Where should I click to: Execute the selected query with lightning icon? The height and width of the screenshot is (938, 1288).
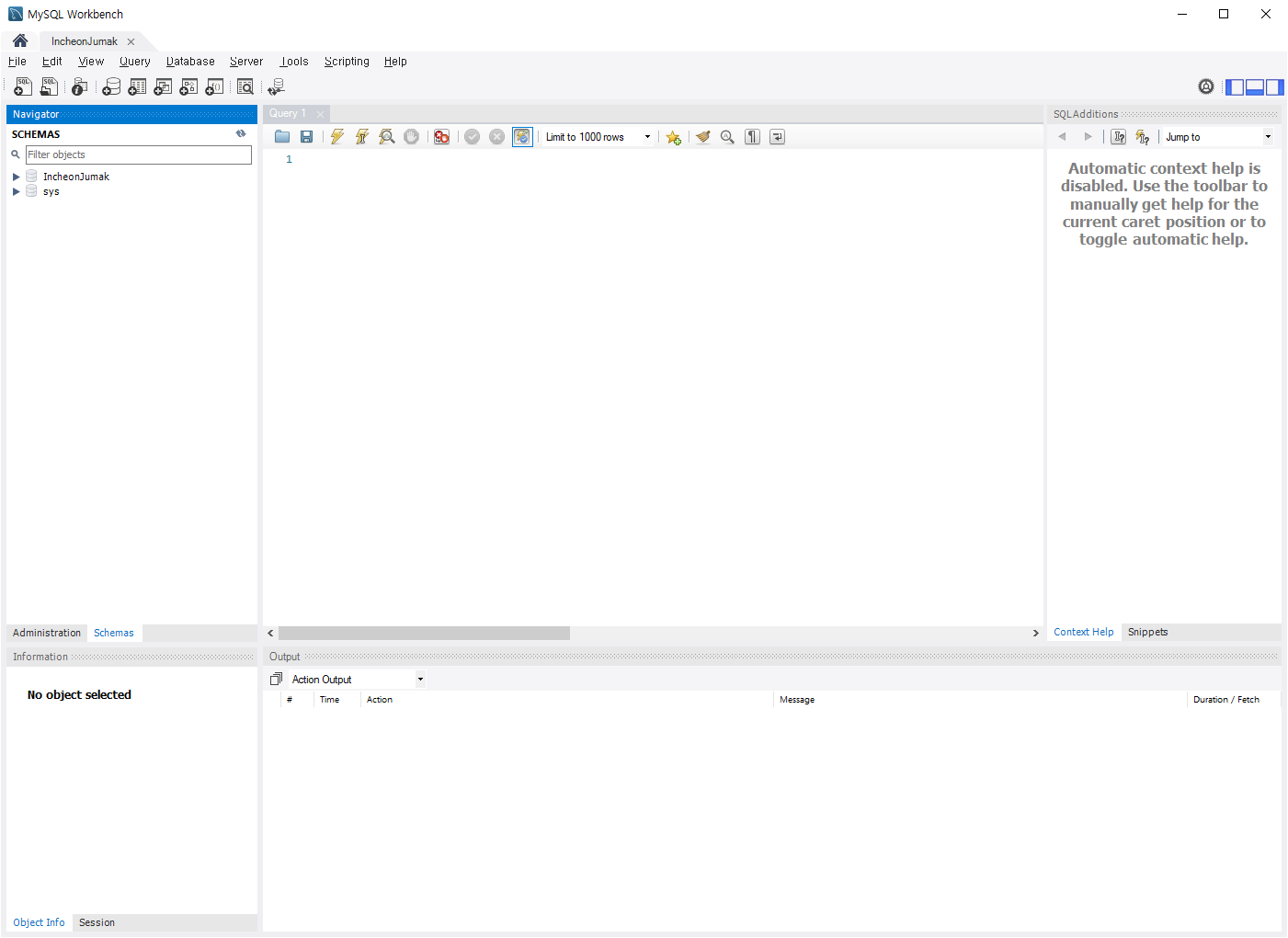tap(337, 137)
